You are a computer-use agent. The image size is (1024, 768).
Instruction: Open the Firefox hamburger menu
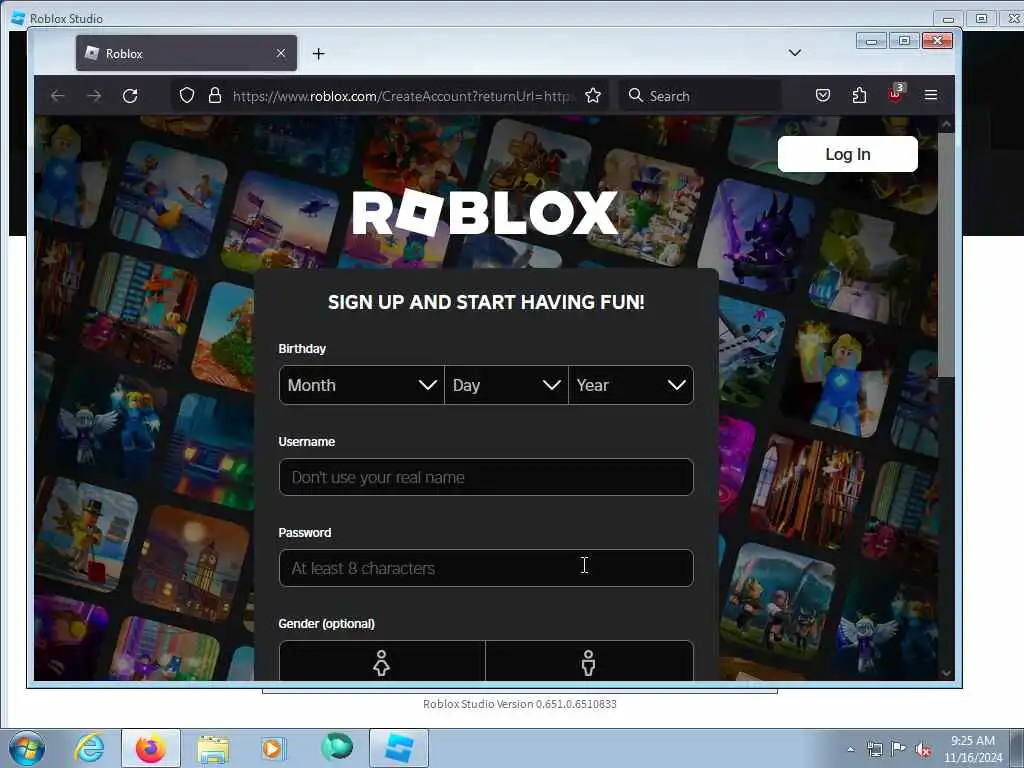click(931, 95)
